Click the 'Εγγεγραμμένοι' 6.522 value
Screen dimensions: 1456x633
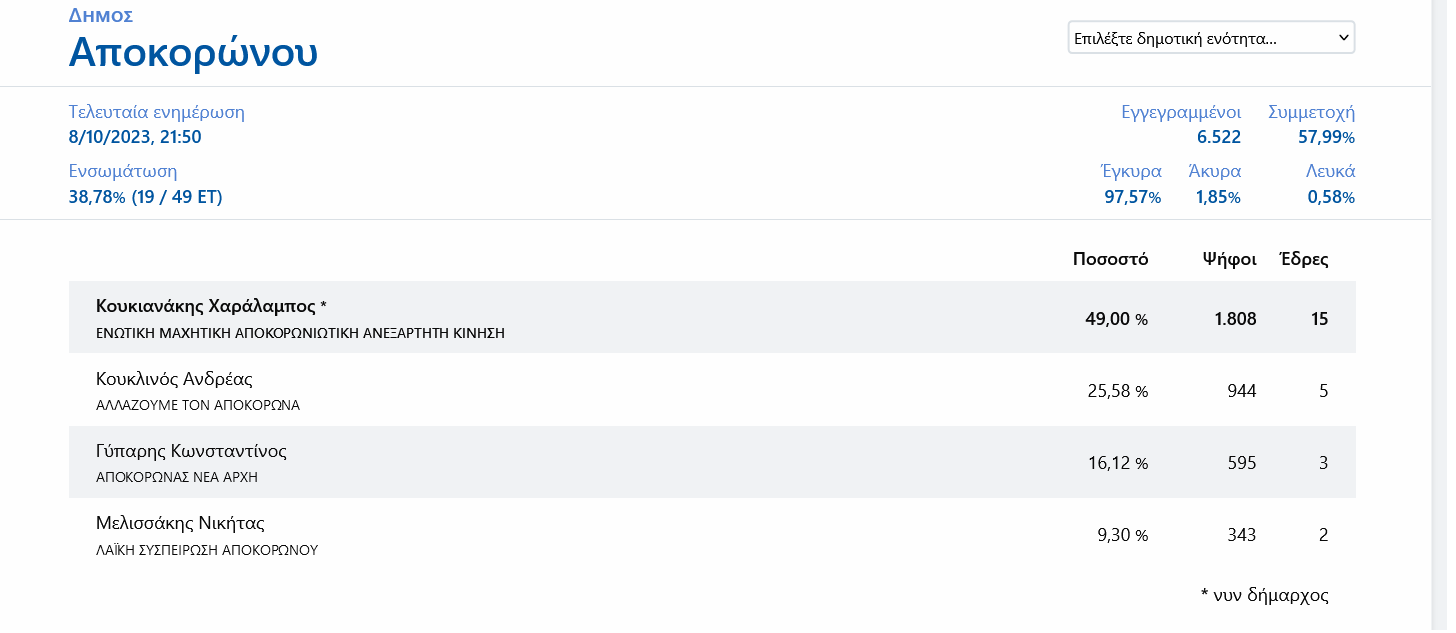tap(1219, 137)
